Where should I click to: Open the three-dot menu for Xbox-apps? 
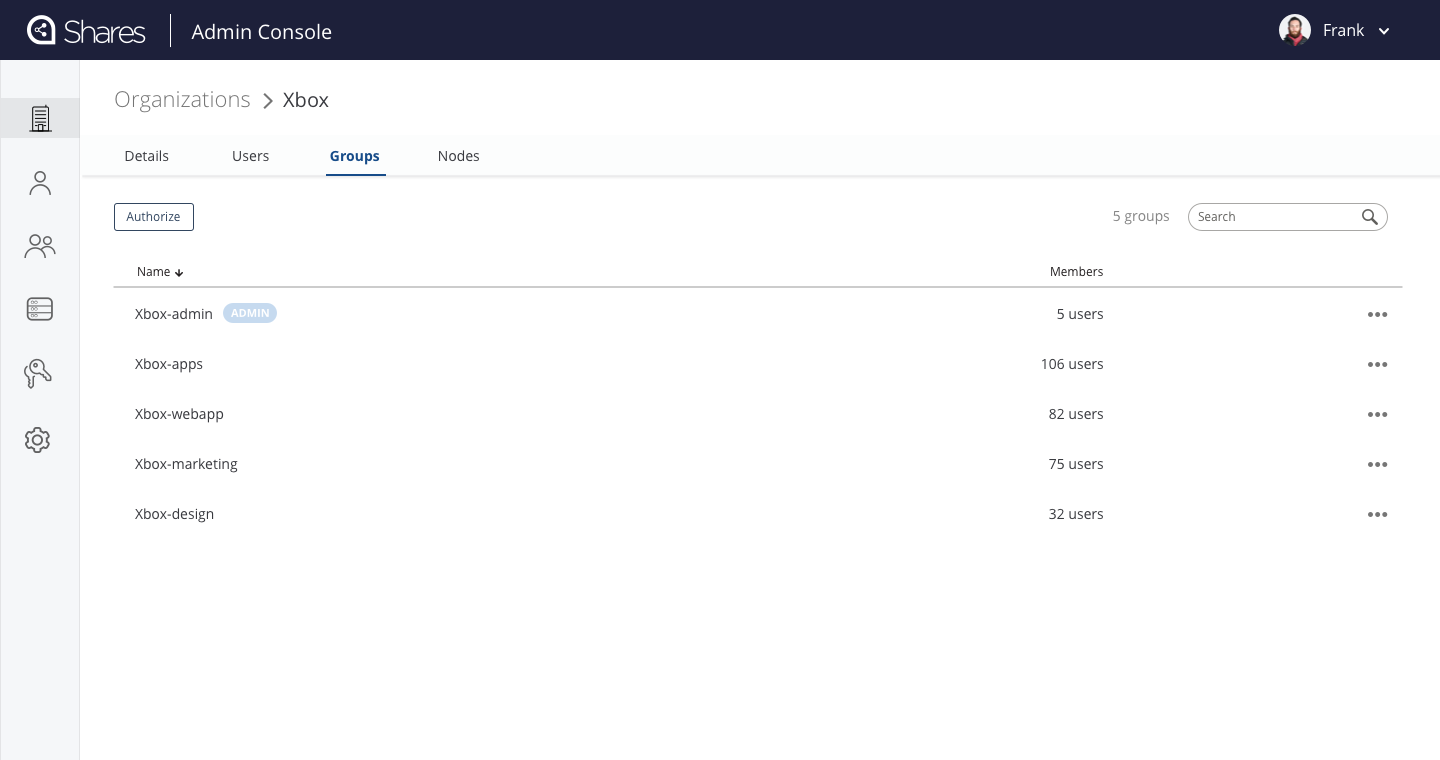[x=1377, y=364]
